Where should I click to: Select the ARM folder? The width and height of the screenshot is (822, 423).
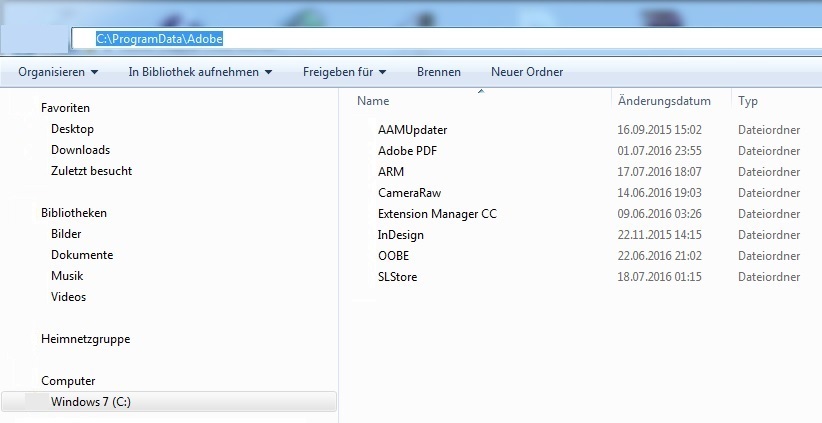click(391, 172)
